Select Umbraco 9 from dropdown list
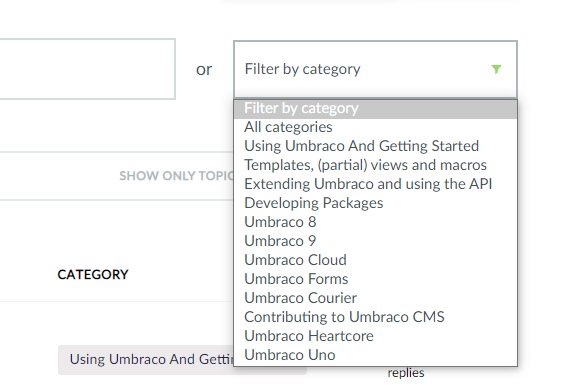The image size is (583, 385). [375, 241]
